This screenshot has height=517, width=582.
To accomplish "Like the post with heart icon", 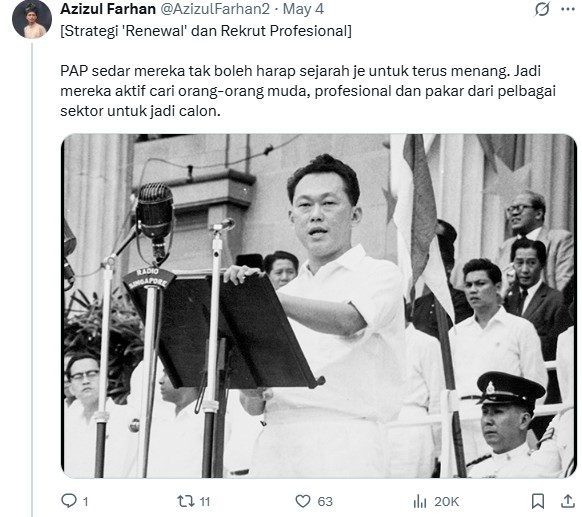I will pyautogui.click(x=303, y=501).
